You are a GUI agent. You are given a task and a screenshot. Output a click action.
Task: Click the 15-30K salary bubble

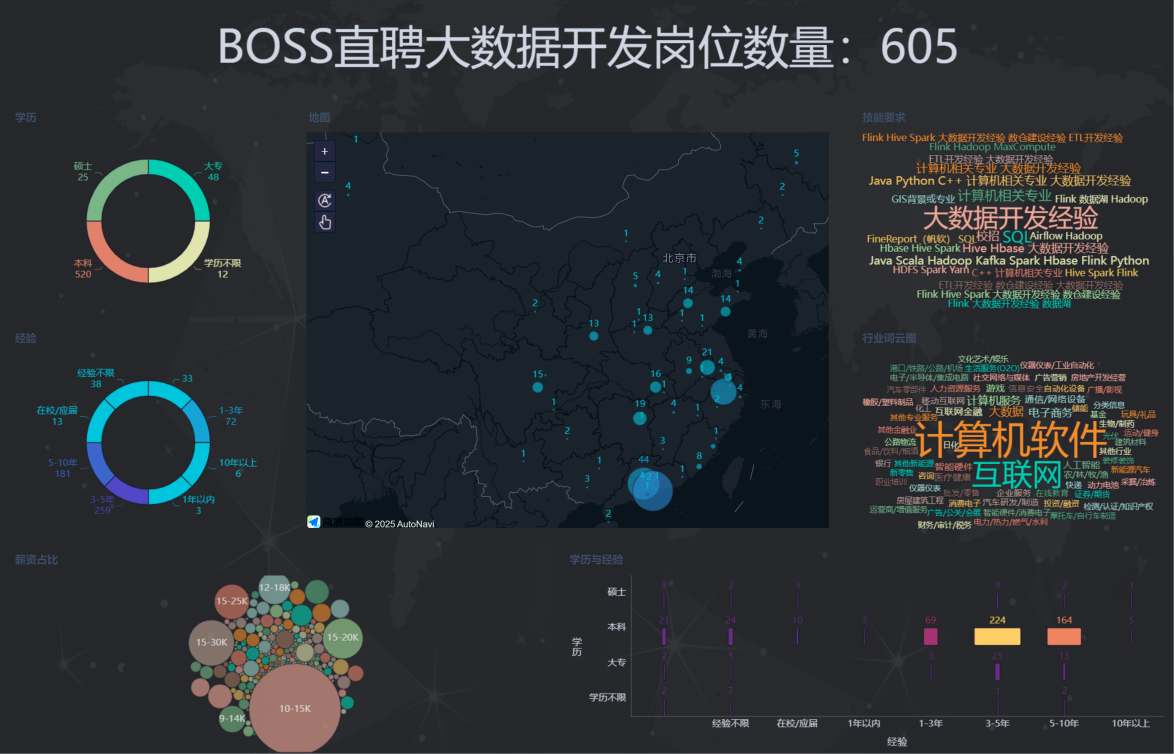click(212, 642)
